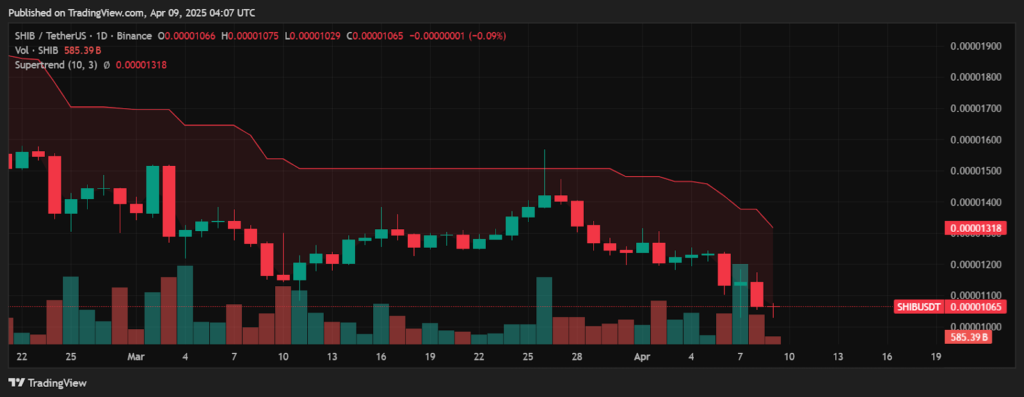The image size is (1024, 397).
Task: Click the Apr label on the date axis
Action: coord(643,357)
